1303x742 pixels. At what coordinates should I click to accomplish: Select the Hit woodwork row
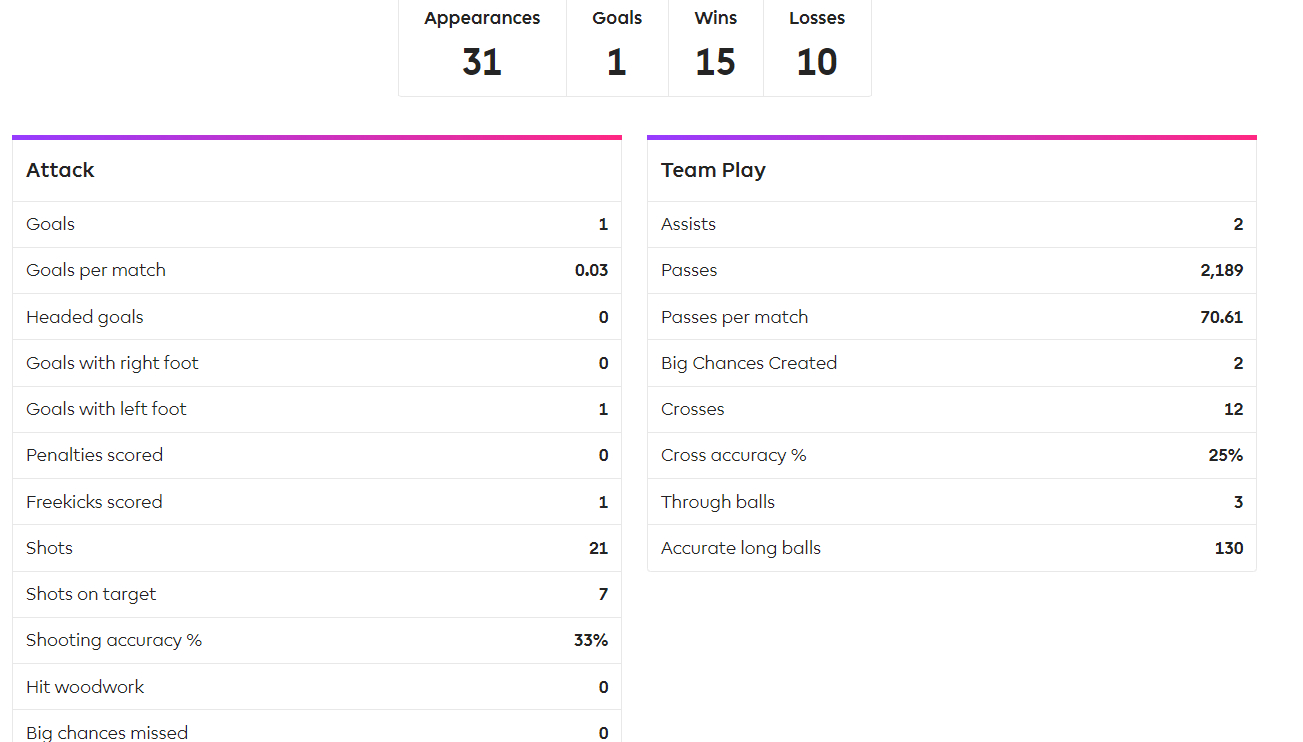pos(317,687)
